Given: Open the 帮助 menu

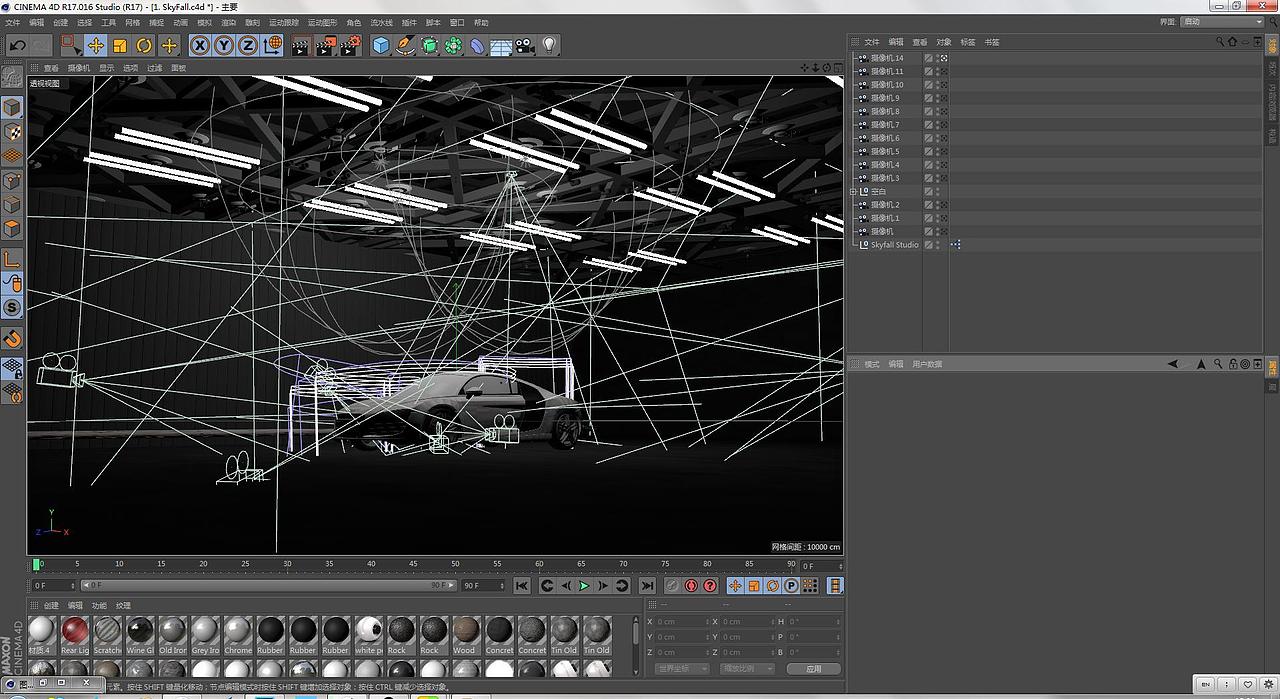Looking at the screenshot, I should point(481,22).
